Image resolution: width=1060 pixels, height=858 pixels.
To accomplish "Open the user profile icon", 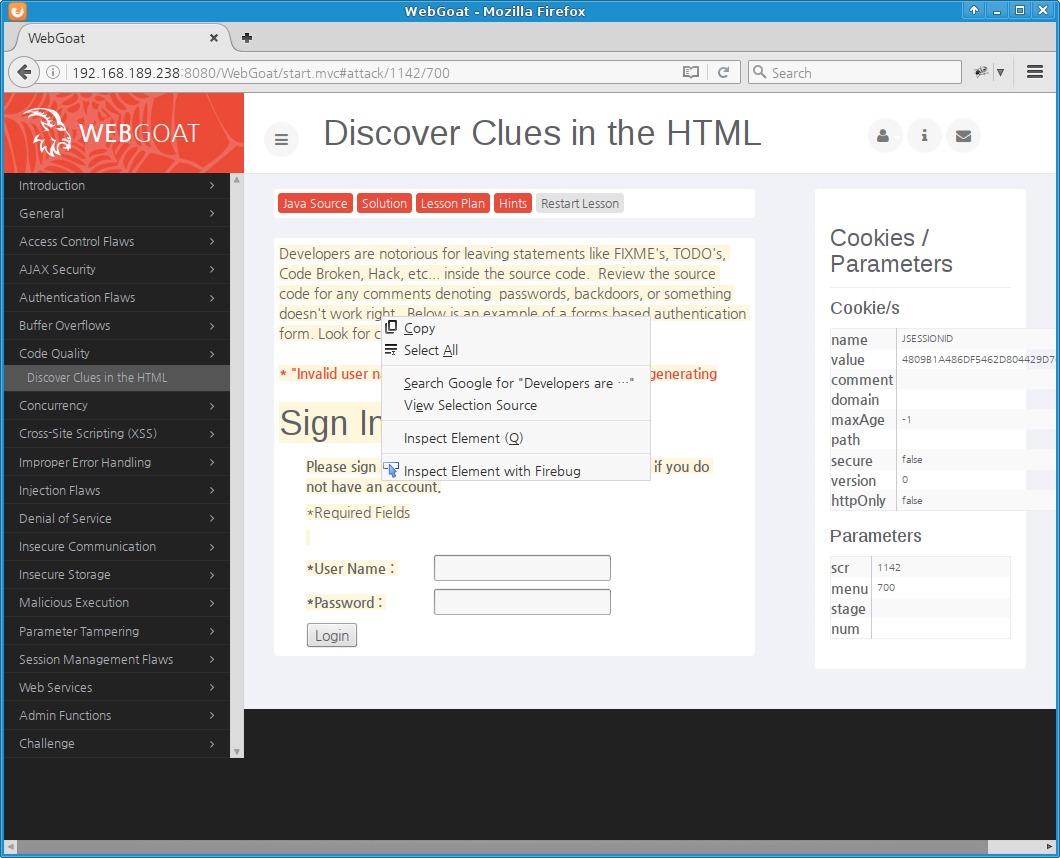I will click(884, 135).
